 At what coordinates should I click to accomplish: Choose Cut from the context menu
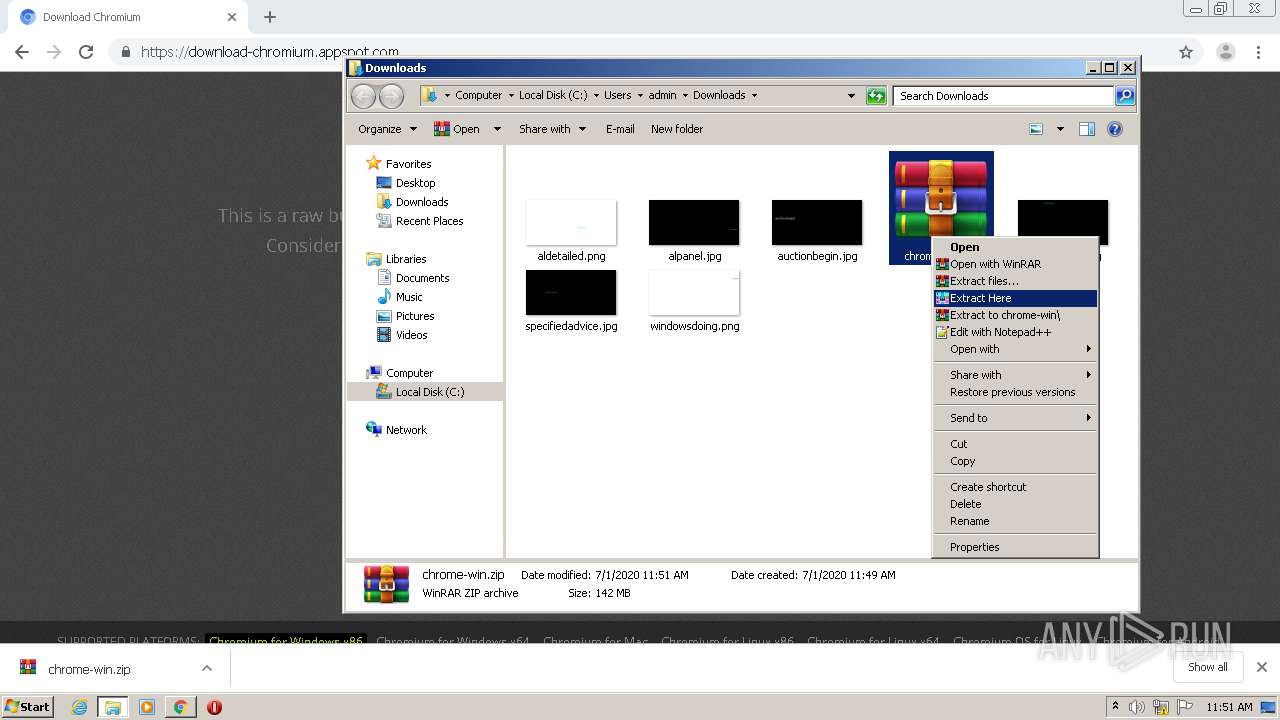tap(1015, 444)
